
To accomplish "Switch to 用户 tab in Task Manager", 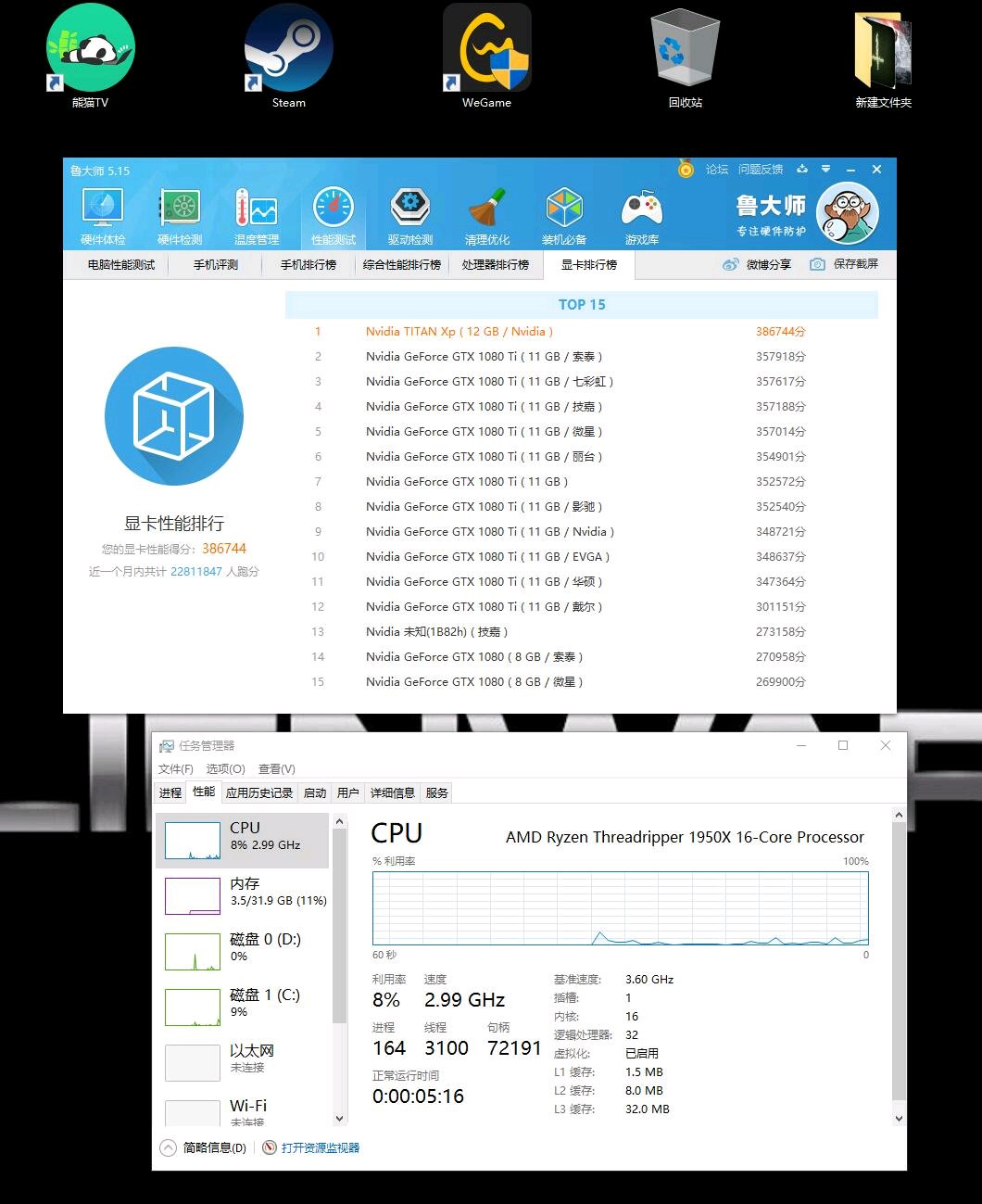I will (348, 793).
